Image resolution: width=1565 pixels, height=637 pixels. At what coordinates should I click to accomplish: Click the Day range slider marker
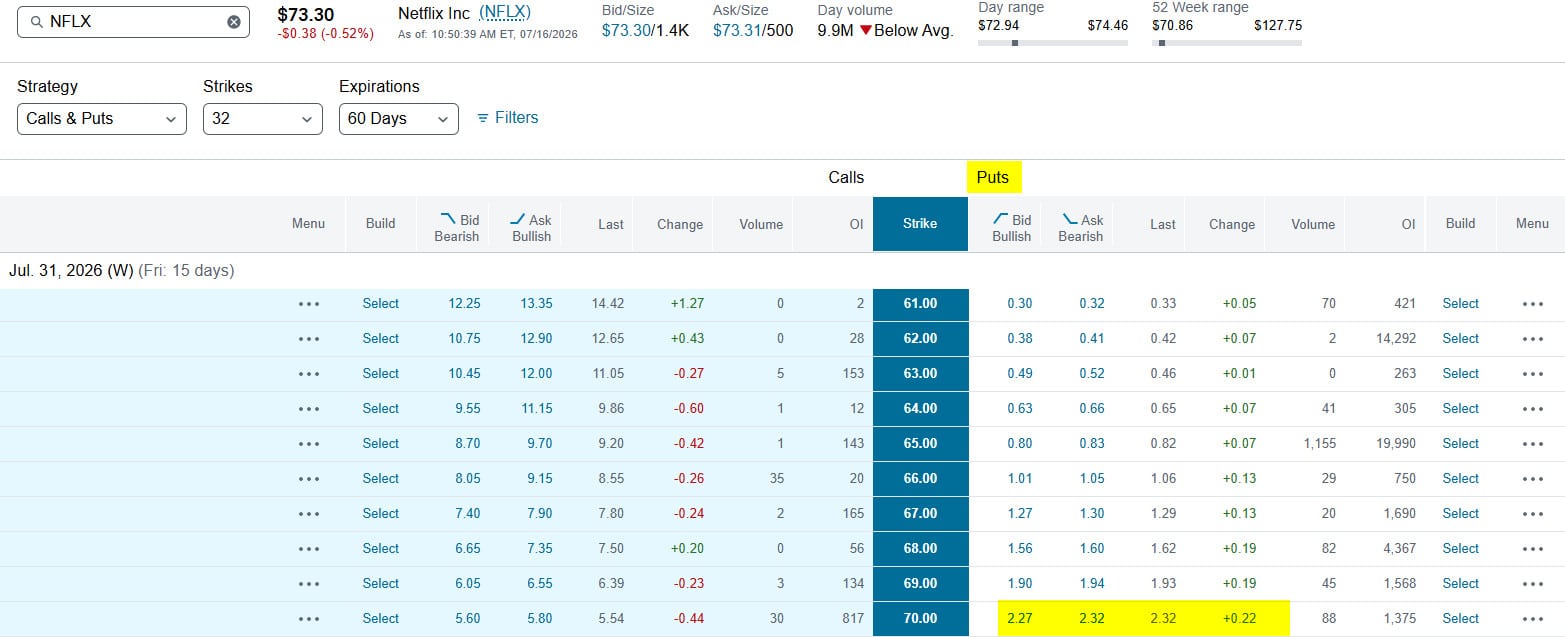click(x=1015, y=43)
